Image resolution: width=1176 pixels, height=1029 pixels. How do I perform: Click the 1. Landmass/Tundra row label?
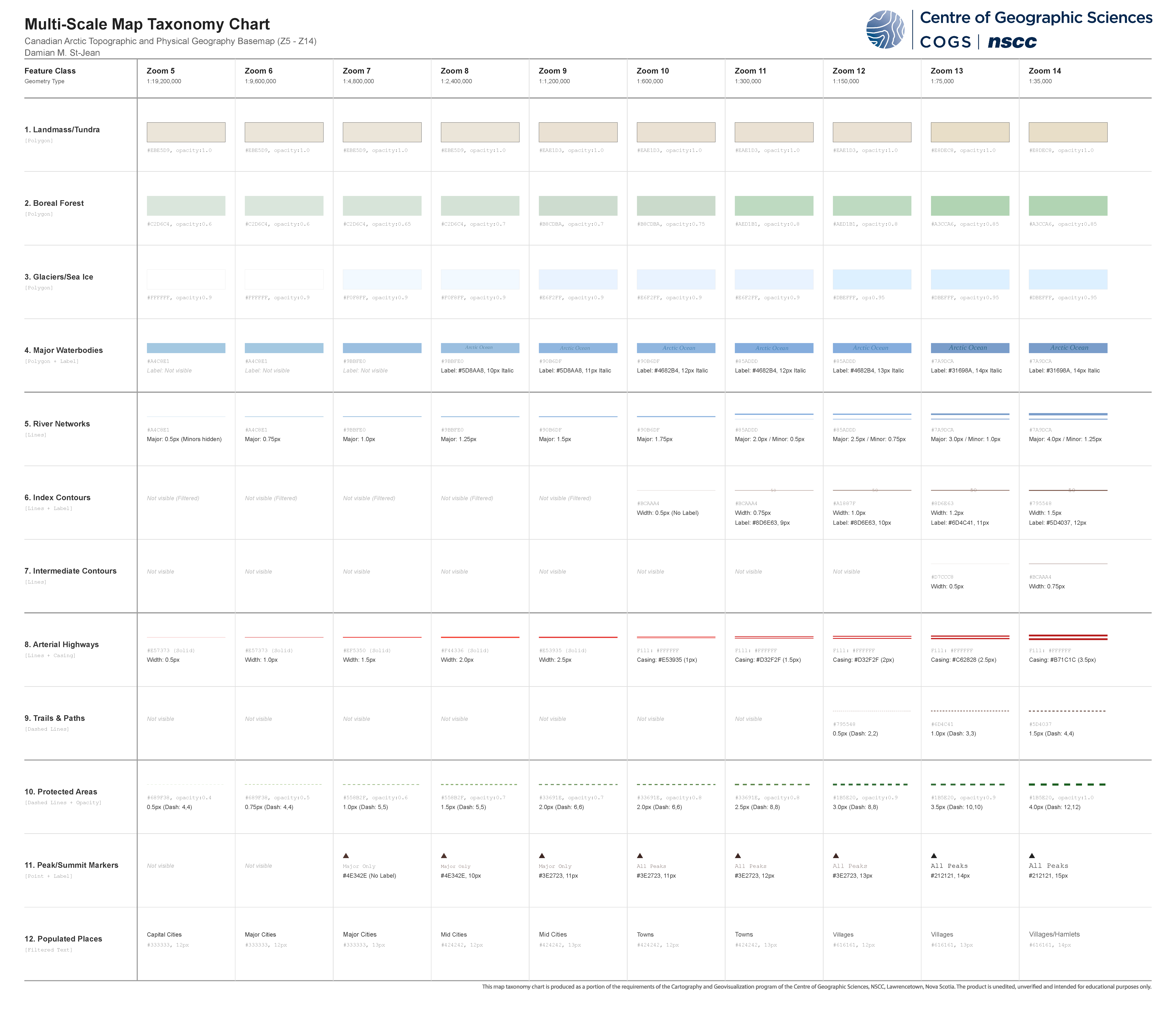(x=62, y=130)
